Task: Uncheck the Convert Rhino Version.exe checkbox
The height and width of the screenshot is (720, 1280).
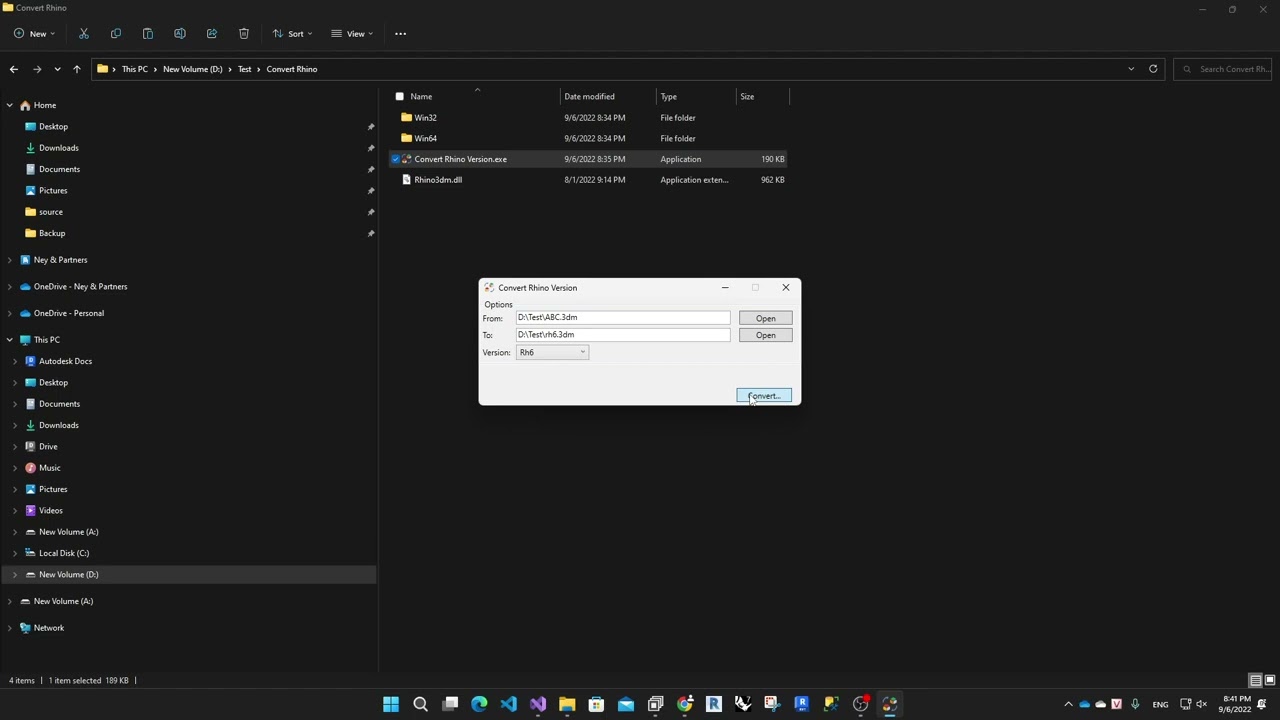Action: point(396,159)
